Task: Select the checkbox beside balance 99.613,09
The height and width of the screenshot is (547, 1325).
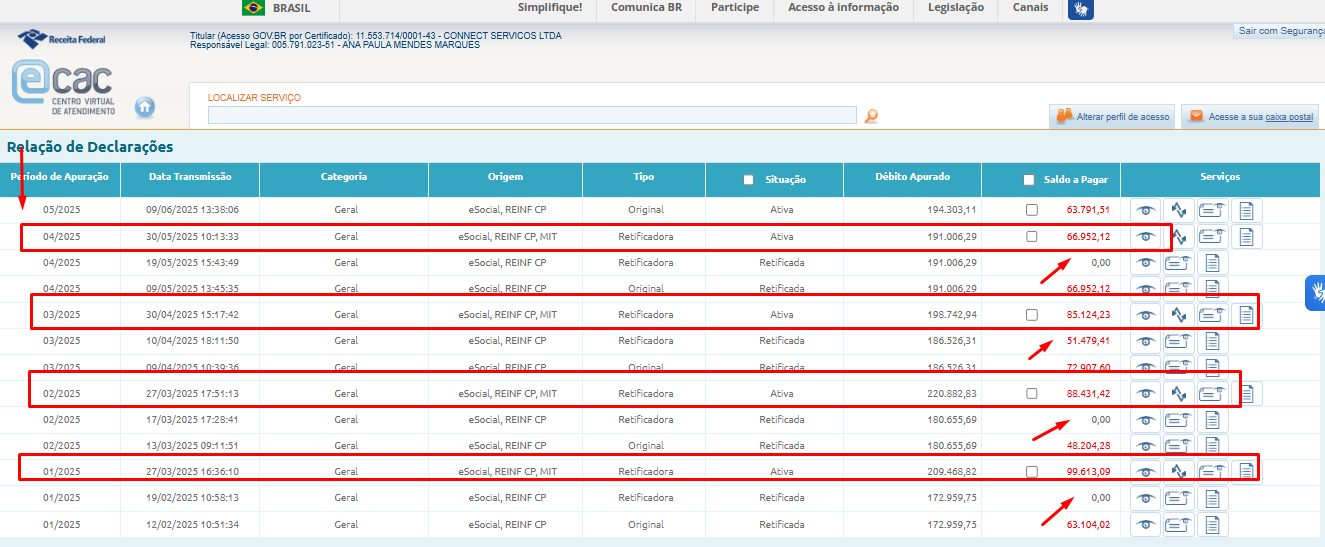Action: 1031,472
